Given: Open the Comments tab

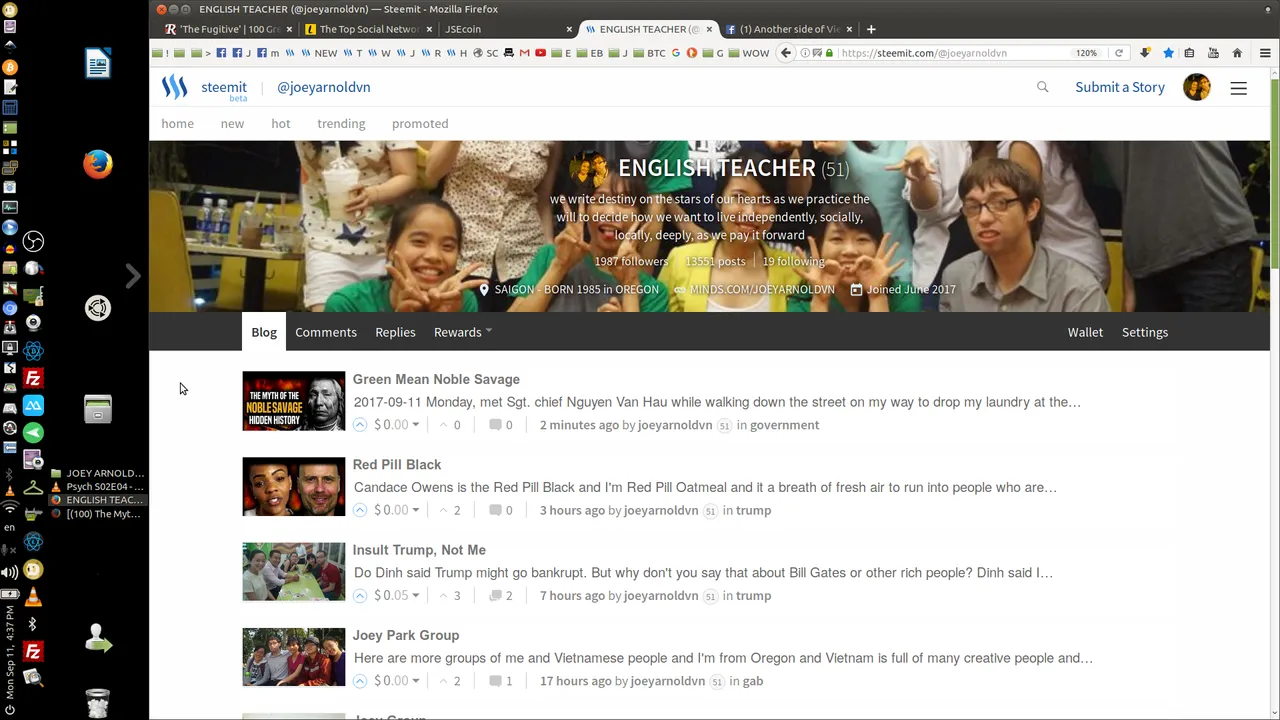Looking at the screenshot, I should pyautogui.click(x=326, y=332).
